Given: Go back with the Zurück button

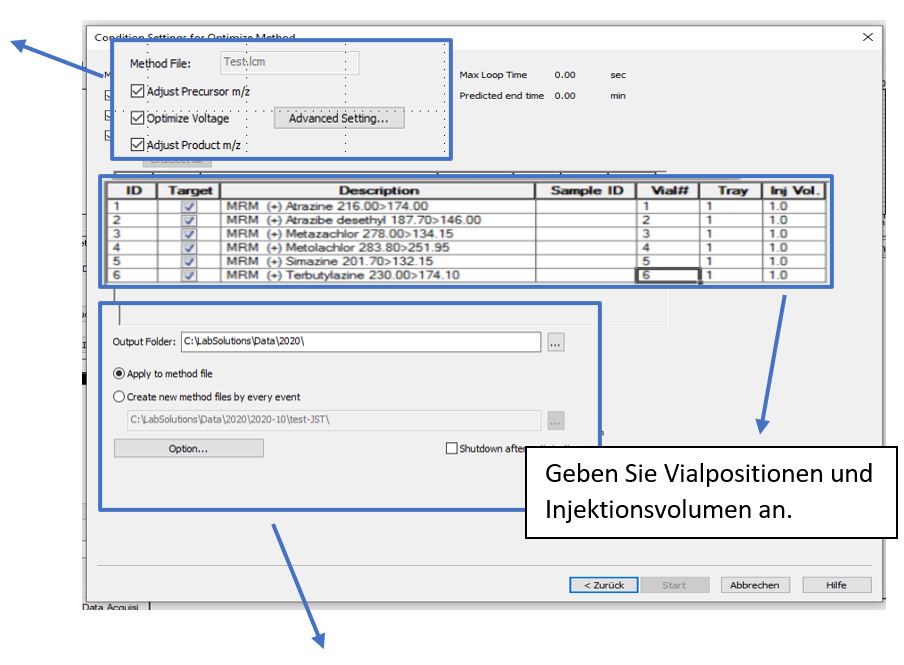Looking at the screenshot, I should pyautogui.click(x=604, y=585).
